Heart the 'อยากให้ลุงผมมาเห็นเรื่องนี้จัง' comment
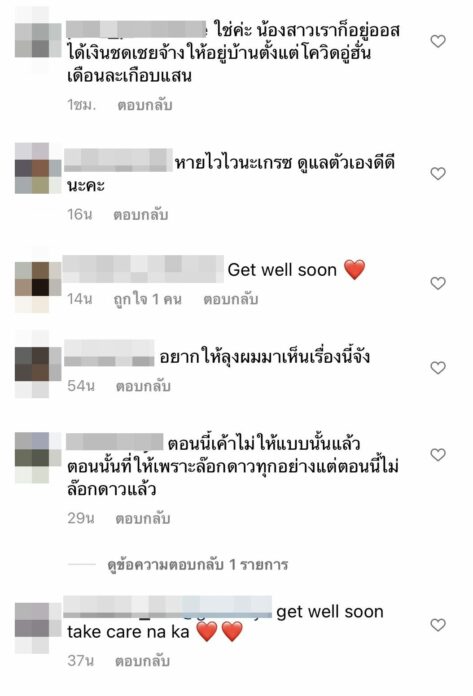473x696 pixels. point(438,368)
